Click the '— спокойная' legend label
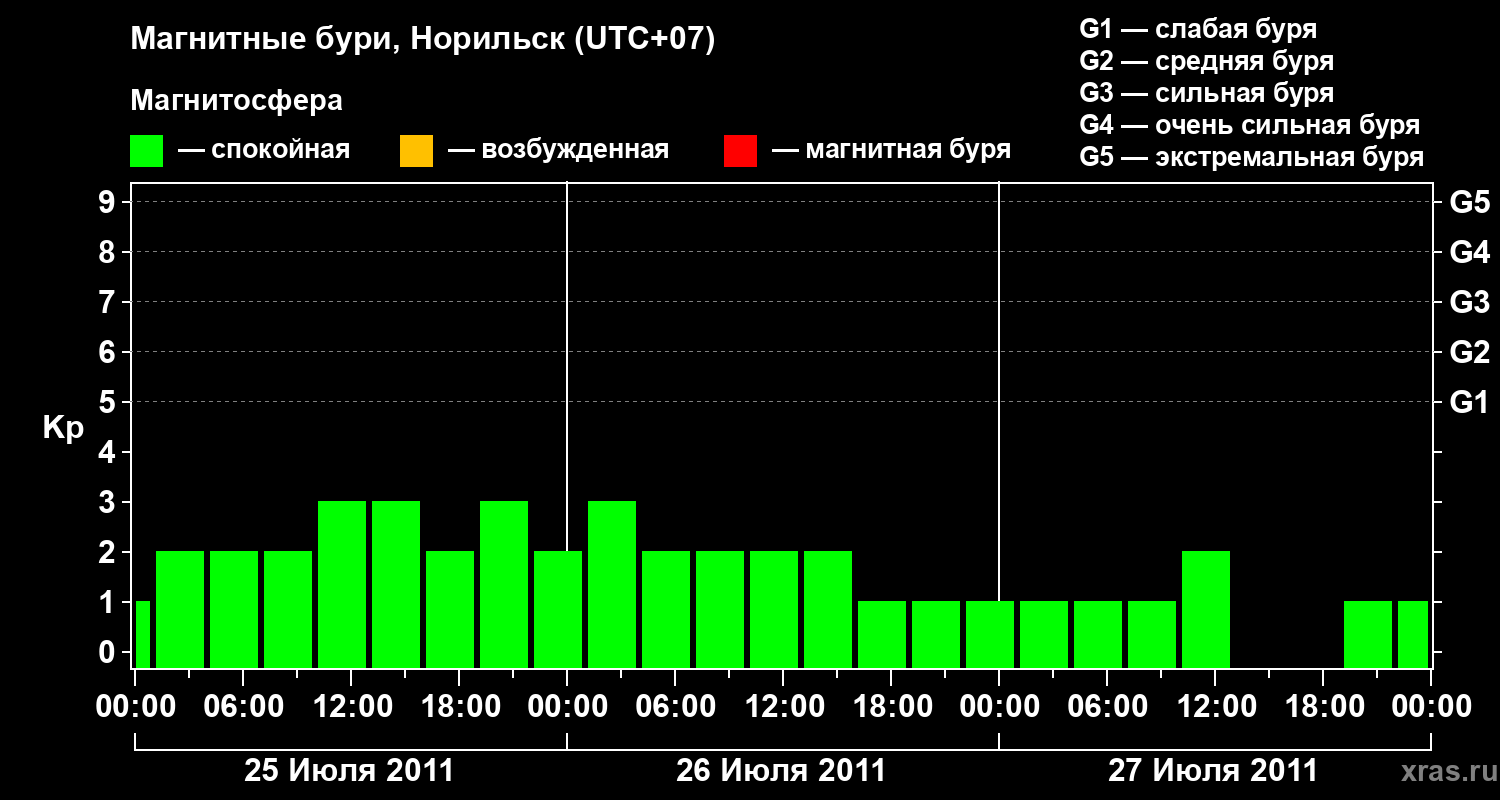 pos(264,150)
